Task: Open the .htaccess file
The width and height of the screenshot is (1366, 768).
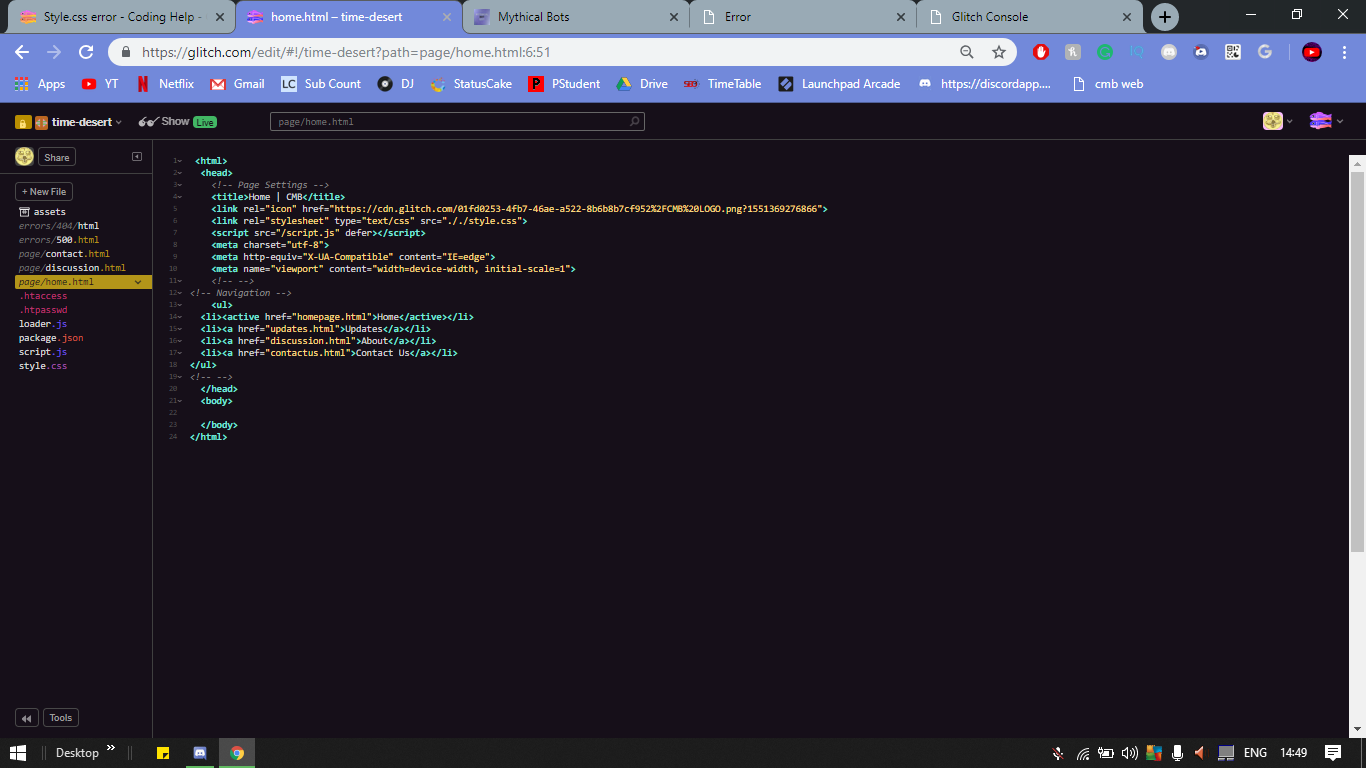Action: pyautogui.click(x=43, y=296)
